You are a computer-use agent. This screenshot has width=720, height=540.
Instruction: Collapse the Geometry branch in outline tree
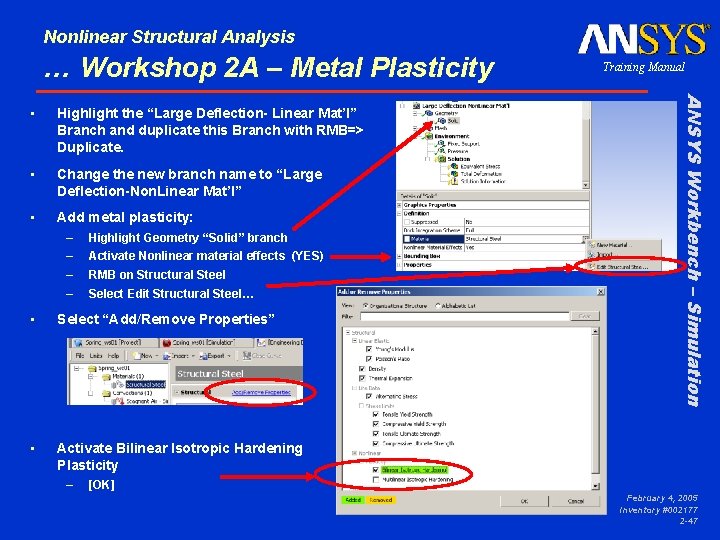[415, 113]
